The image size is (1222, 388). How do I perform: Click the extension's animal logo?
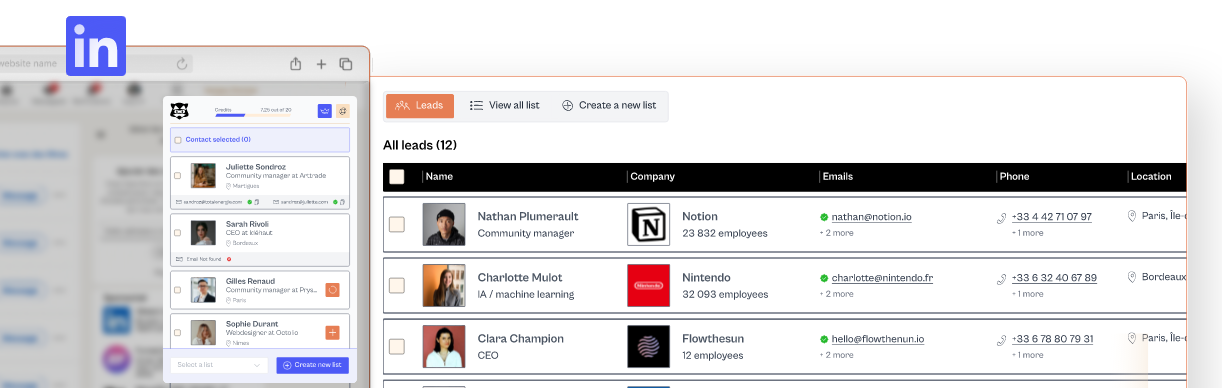pyautogui.click(x=179, y=111)
